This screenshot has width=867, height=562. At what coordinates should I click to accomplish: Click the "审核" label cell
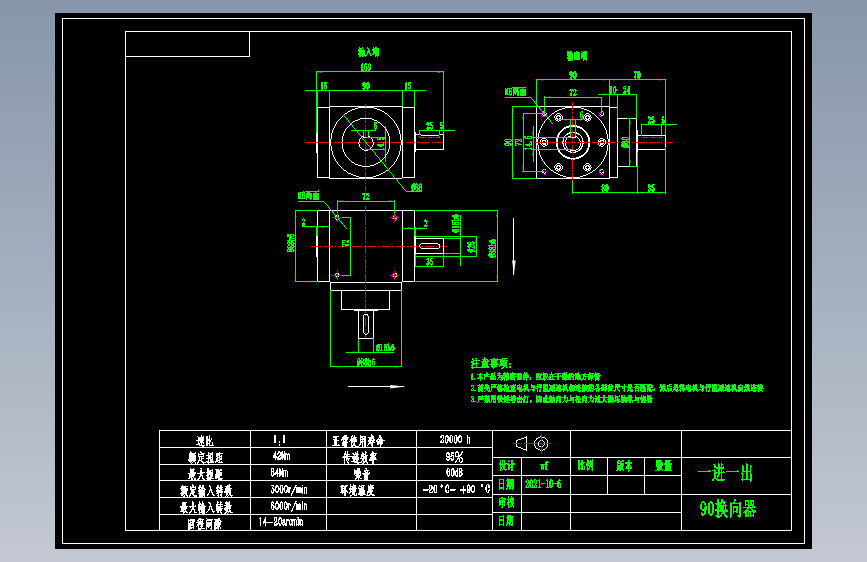506,502
